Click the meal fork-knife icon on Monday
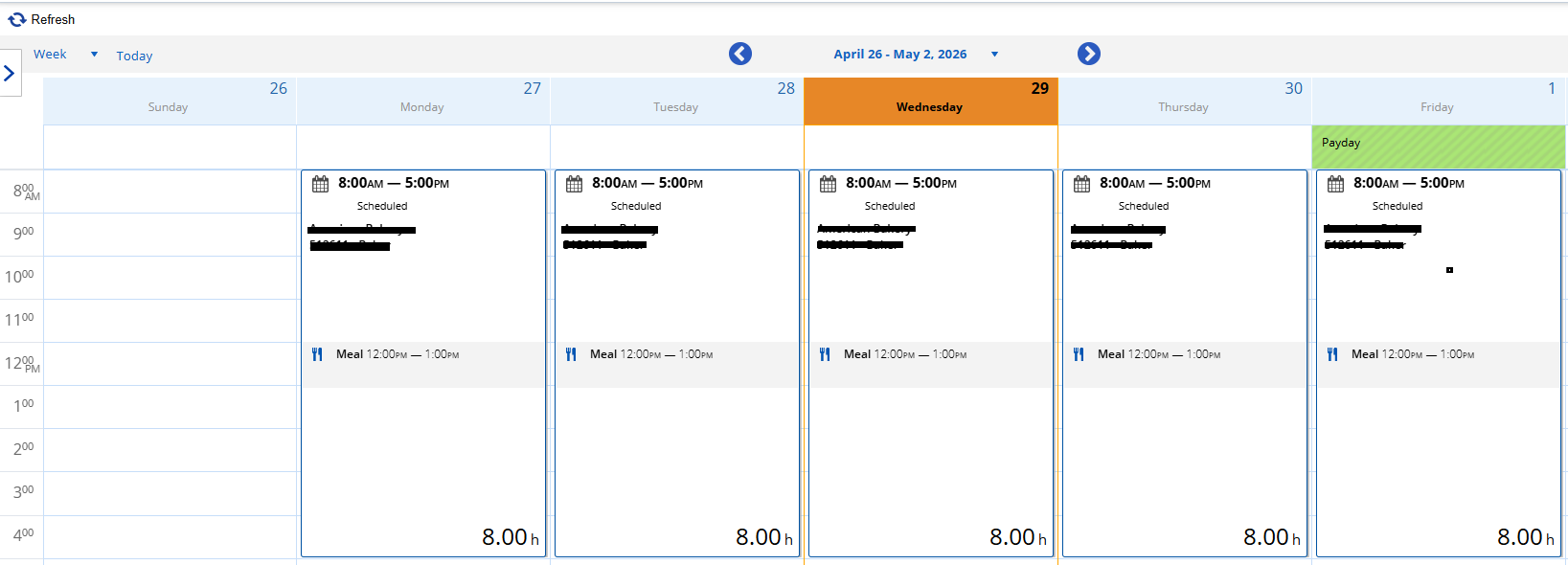Viewport: 1568px width, 565px height. pyautogui.click(x=318, y=354)
